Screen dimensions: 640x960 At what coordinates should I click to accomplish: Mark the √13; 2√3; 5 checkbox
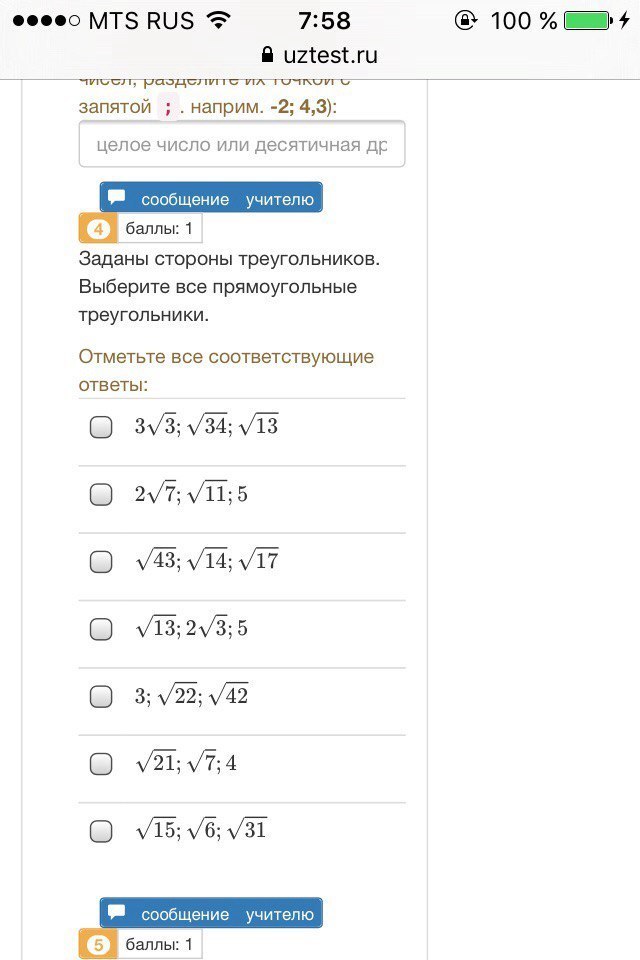click(101, 629)
